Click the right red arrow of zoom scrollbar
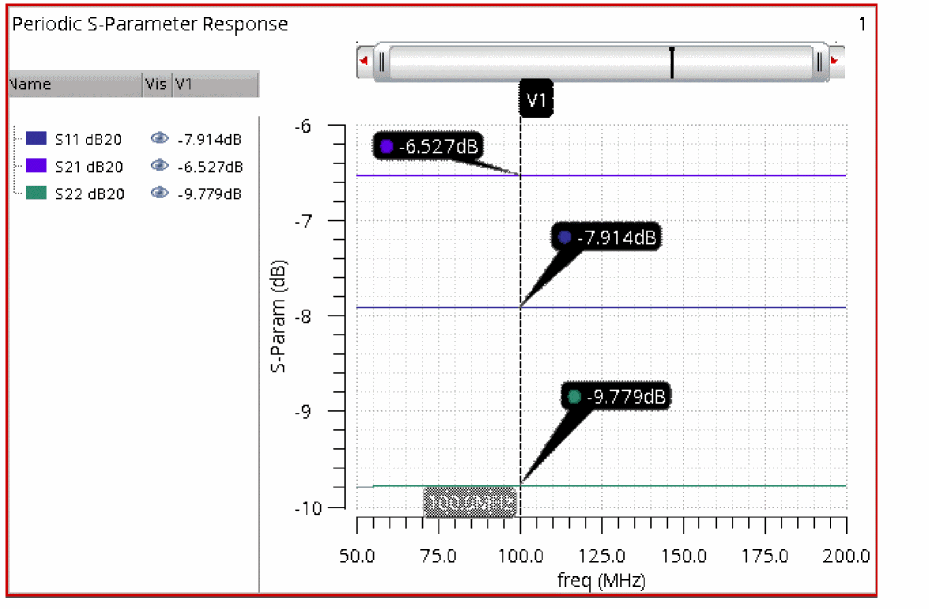 [836, 60]
